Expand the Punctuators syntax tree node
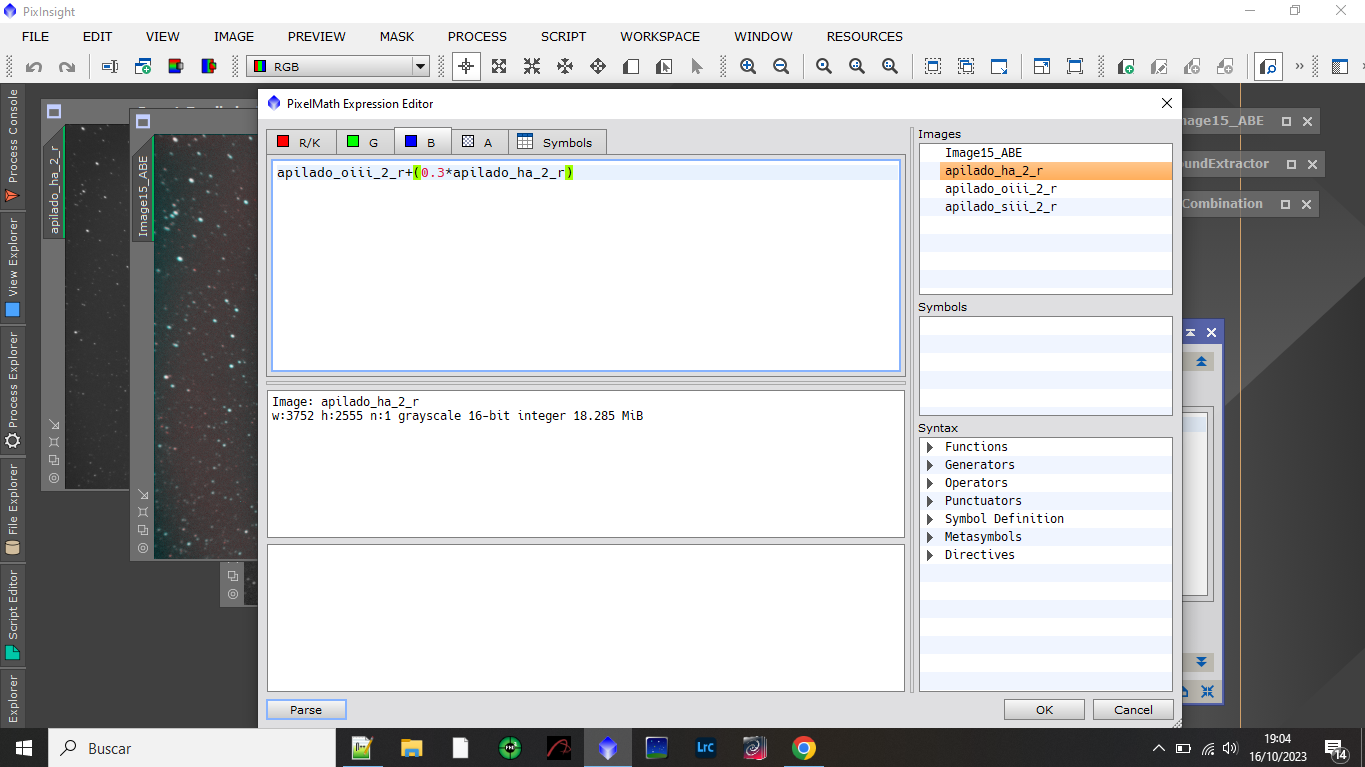This screenshot has height=767, width=1365. (930, 501)
